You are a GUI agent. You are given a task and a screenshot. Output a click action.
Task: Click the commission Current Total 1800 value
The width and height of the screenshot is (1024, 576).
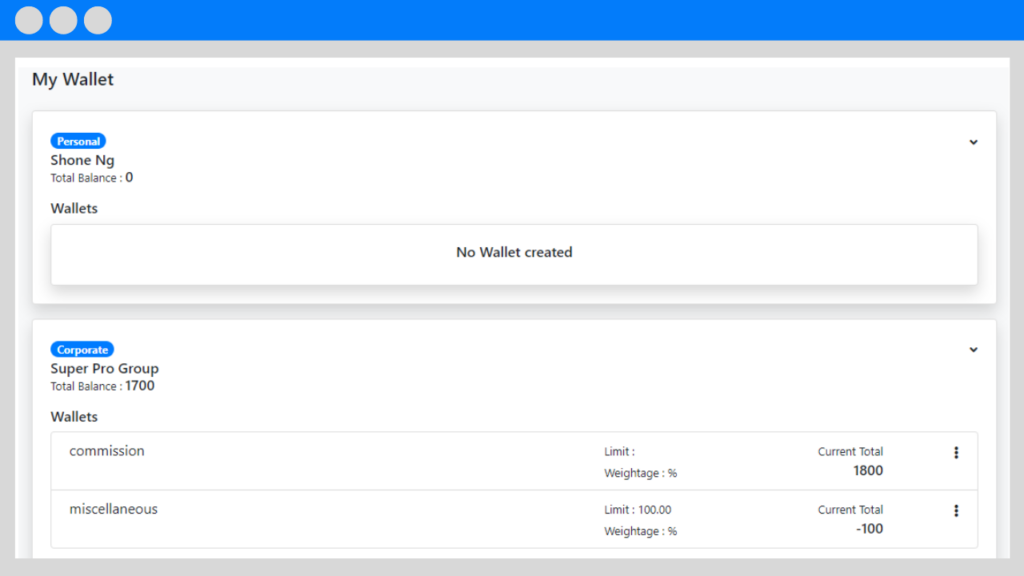pyautogui.click(x=868, y=470)
